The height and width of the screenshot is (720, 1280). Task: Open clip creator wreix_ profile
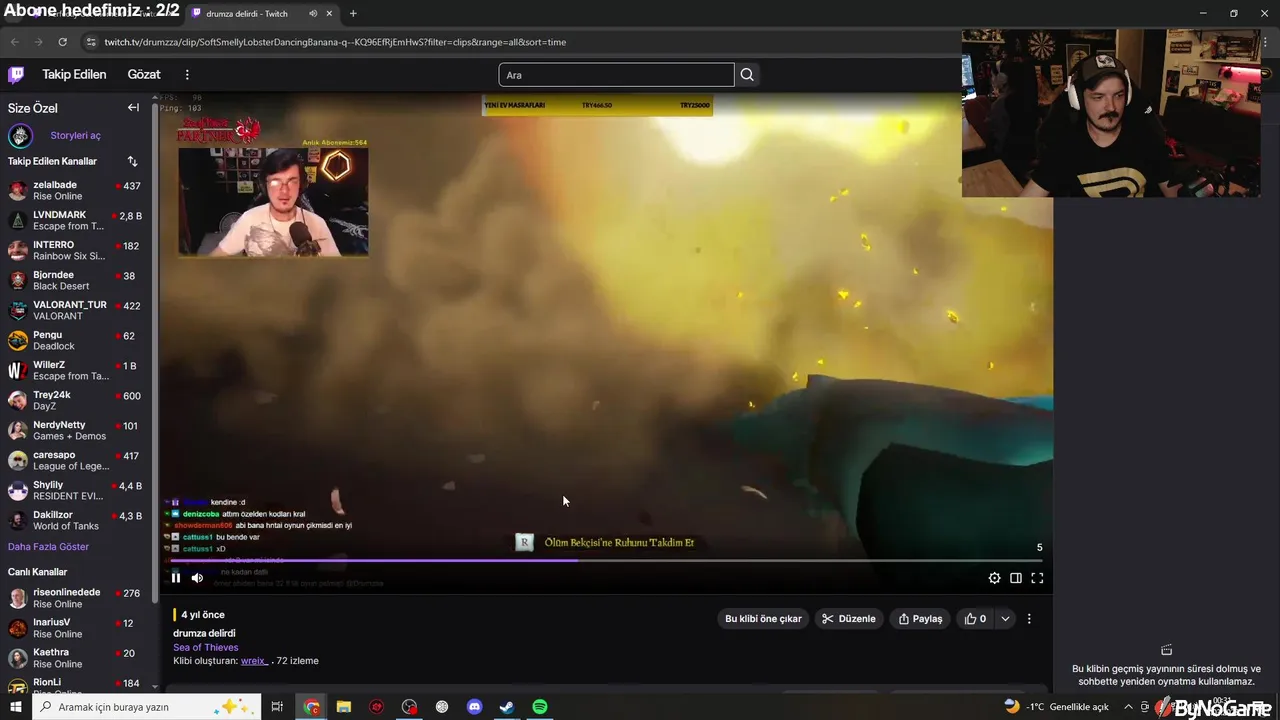254,661
